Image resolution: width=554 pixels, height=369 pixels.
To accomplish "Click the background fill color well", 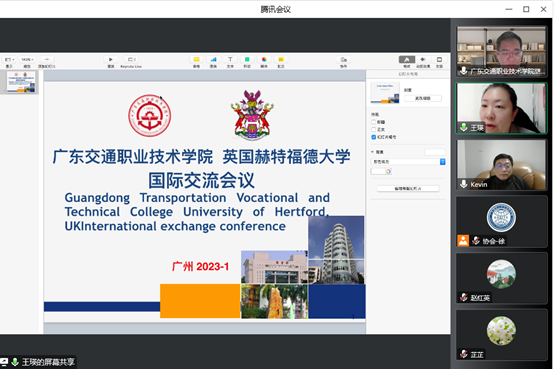I will (378, 171).
